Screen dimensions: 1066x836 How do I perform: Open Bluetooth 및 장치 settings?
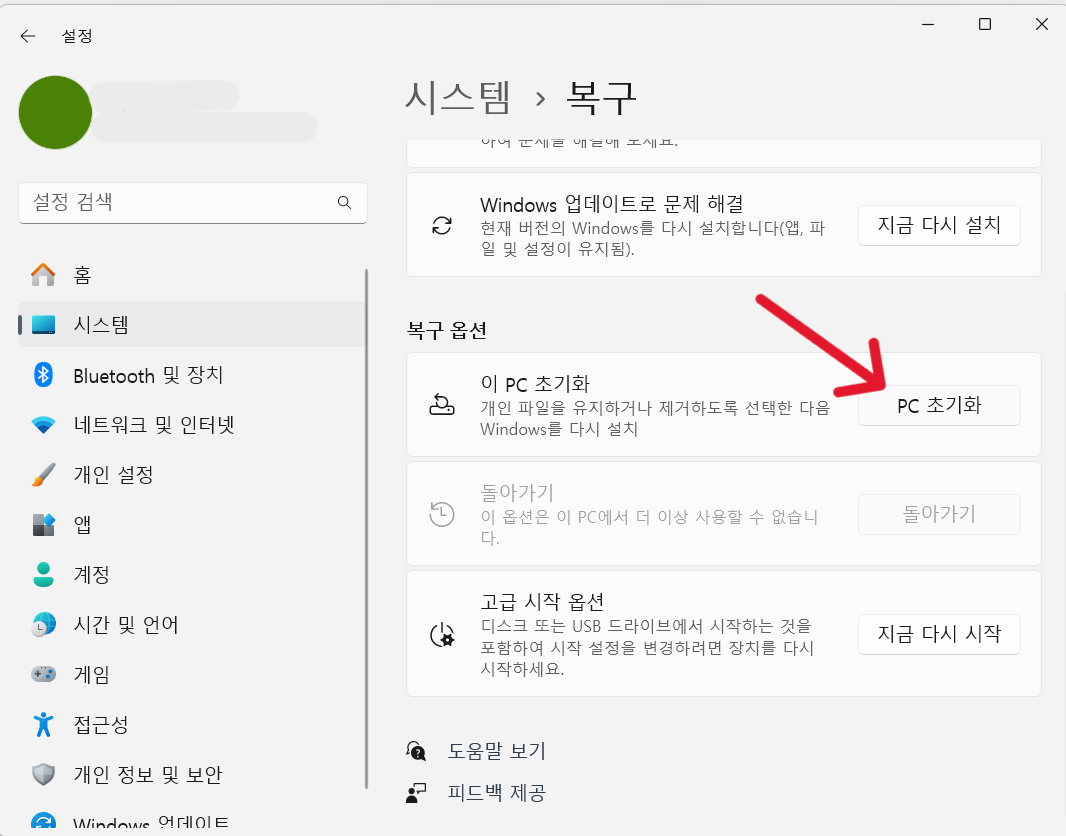click(192, 375)
